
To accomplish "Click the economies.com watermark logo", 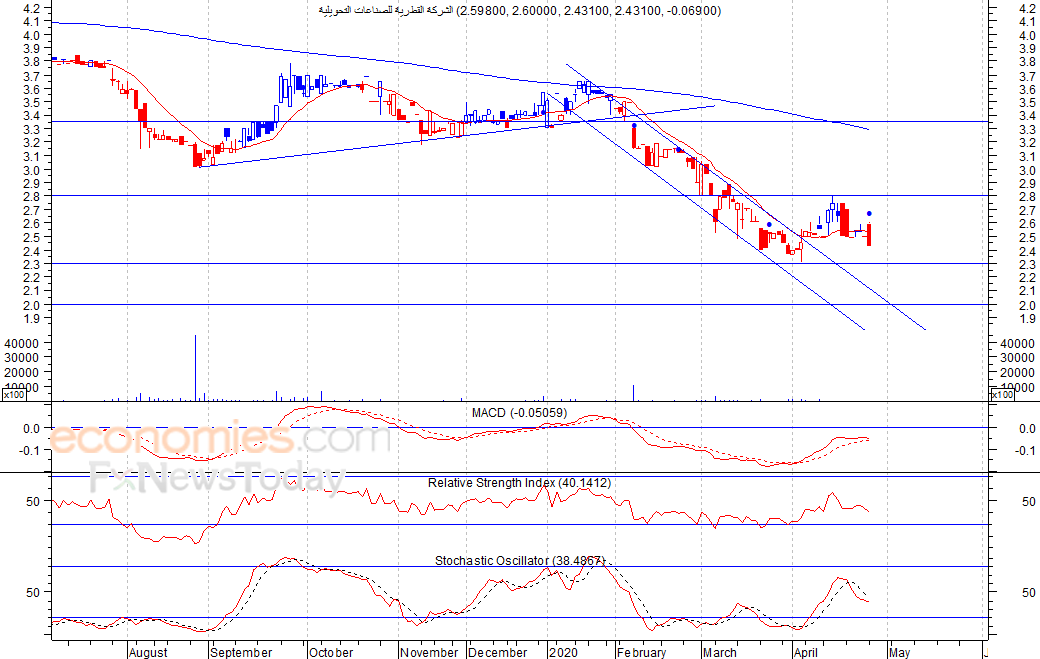I will (220, 438).
